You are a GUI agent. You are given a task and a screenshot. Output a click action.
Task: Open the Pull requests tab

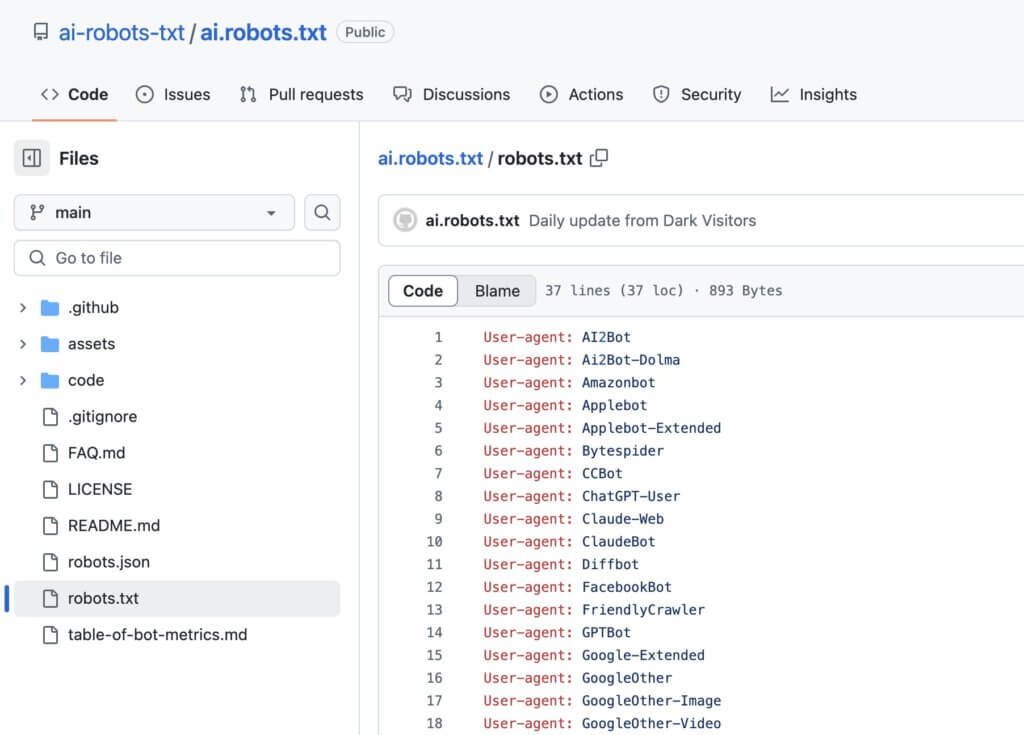(x=301, y=95)
